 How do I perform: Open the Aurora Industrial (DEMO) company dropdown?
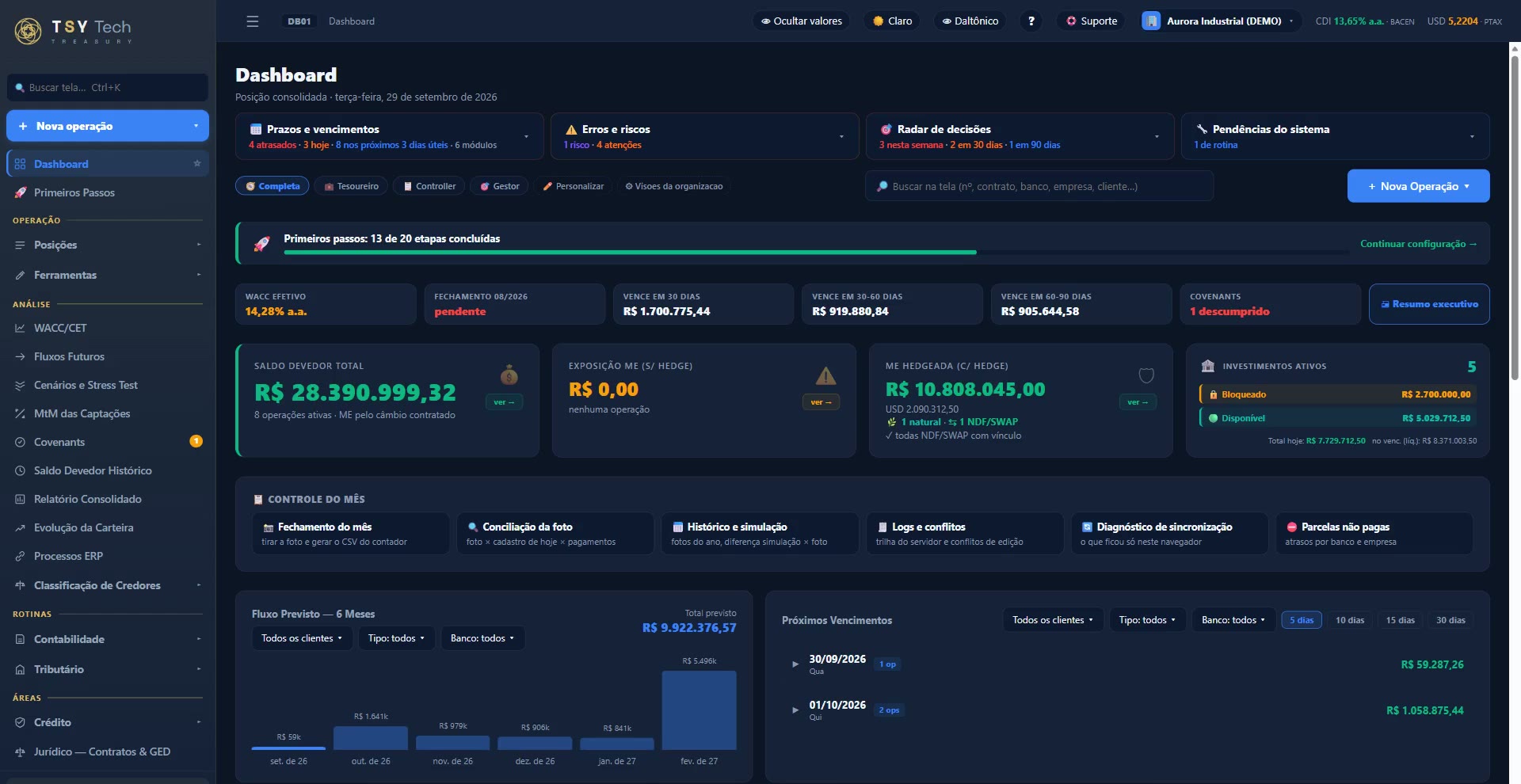coord(1220,21)
